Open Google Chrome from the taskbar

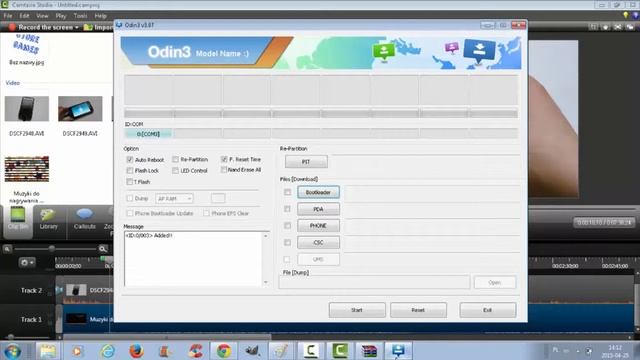[x=224, y=351]
